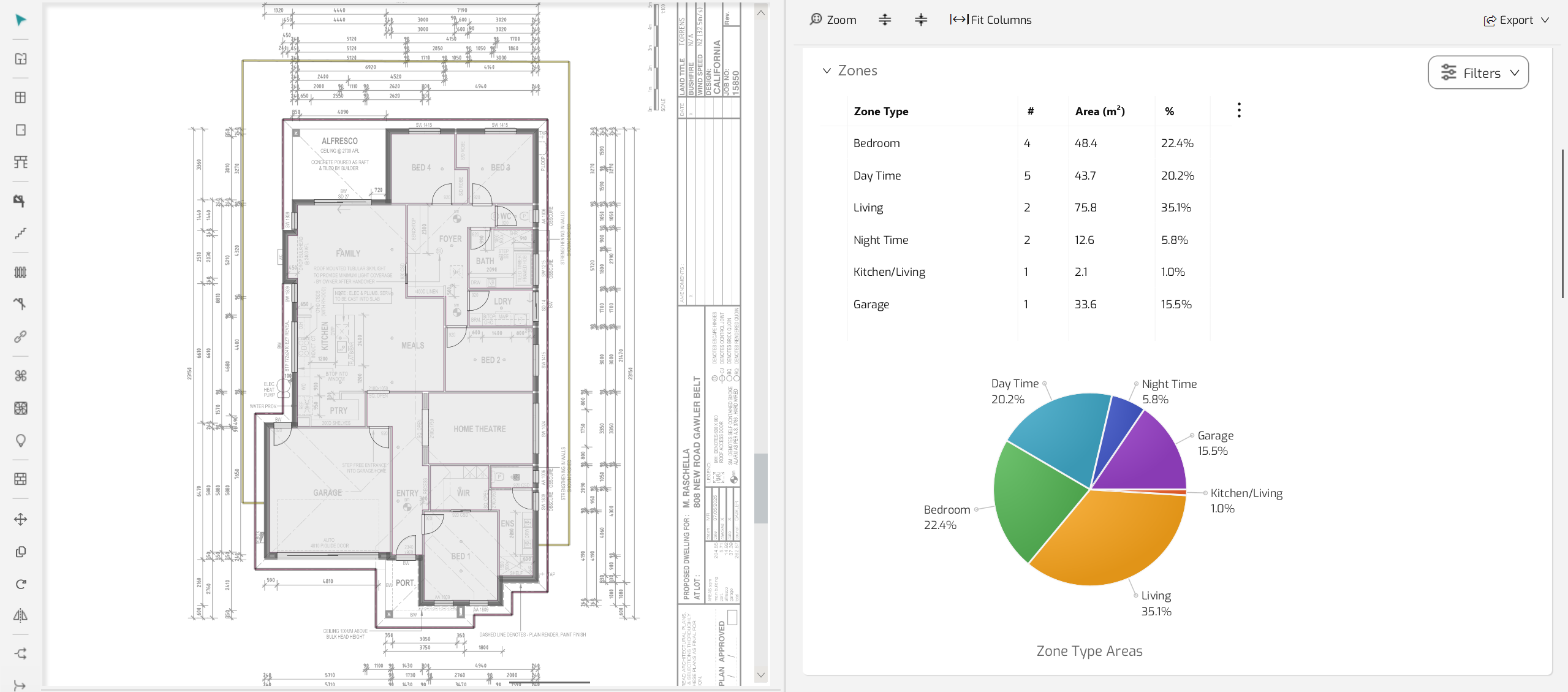1568x692 pixels.
Task: Select the exhaust fan vent tool
Action: (x=20, y=408)
